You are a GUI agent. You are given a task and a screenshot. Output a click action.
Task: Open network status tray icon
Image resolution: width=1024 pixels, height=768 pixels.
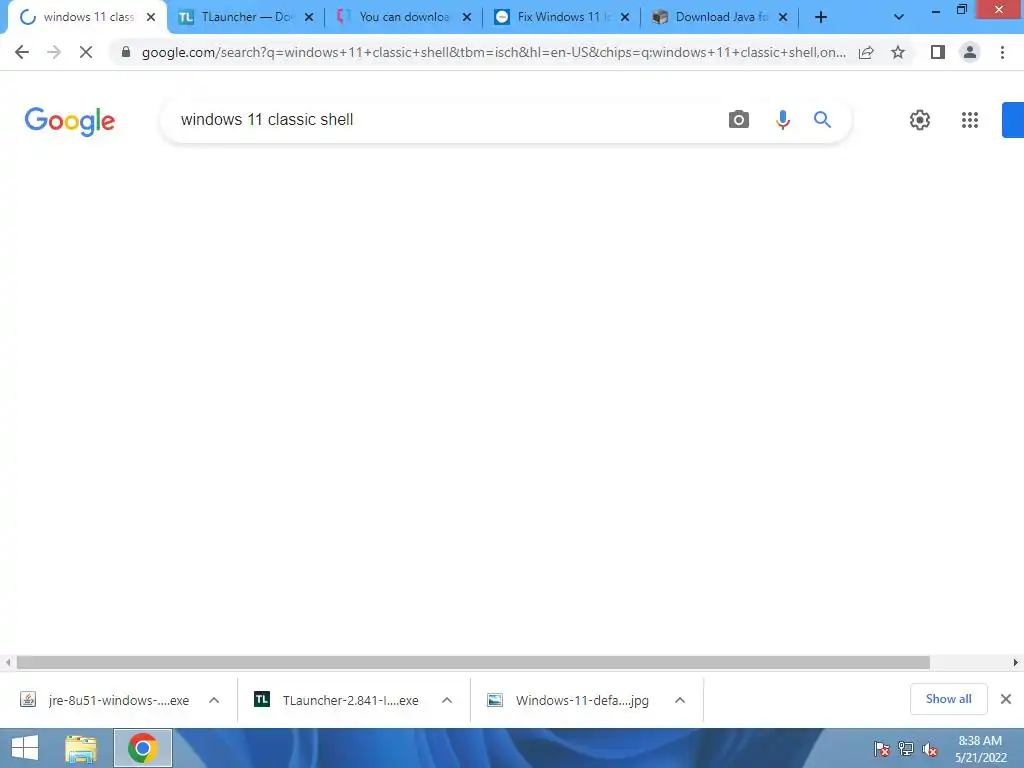[x=906, y=749]
